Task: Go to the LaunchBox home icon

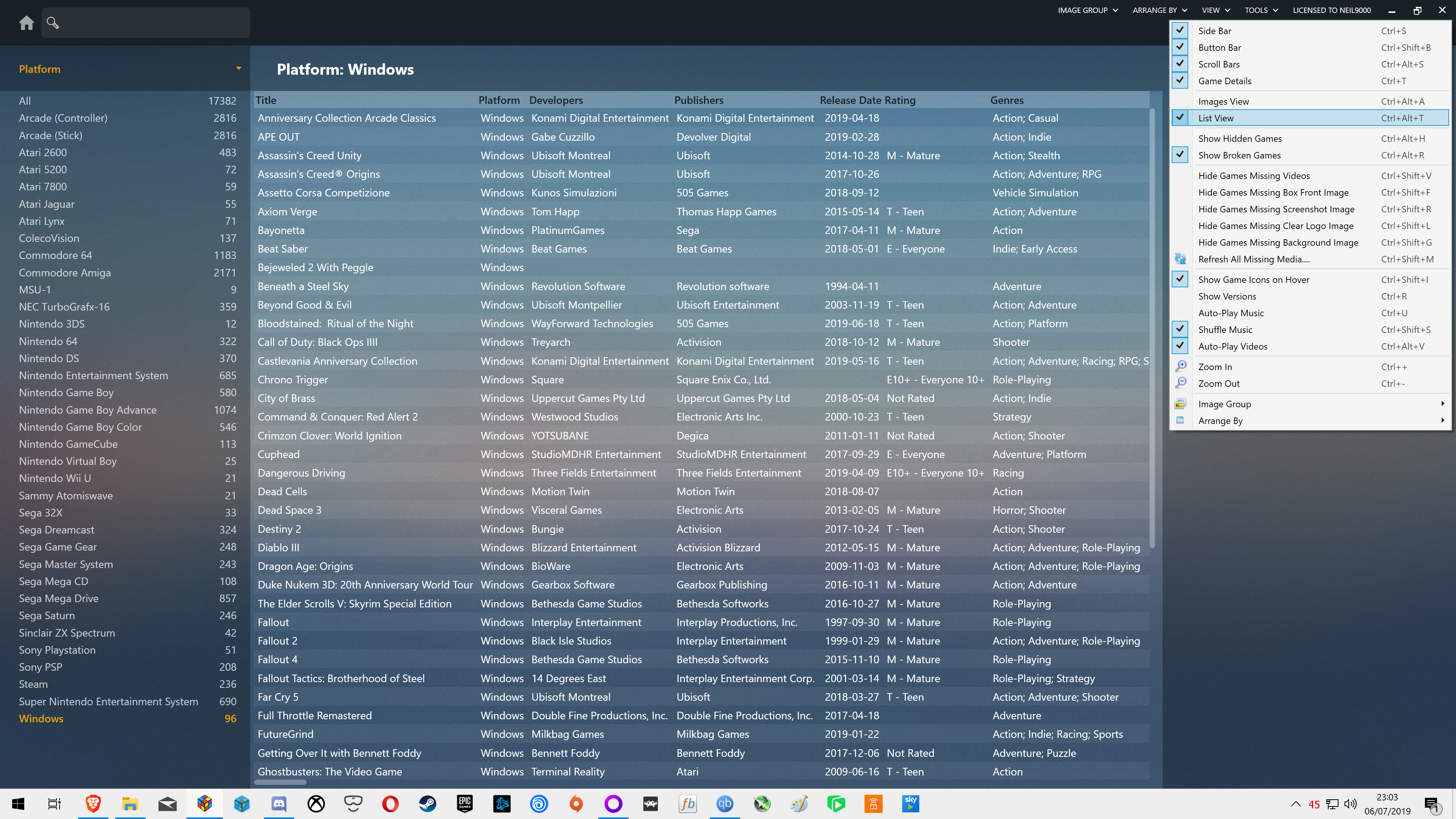Action: click(27, 23)
